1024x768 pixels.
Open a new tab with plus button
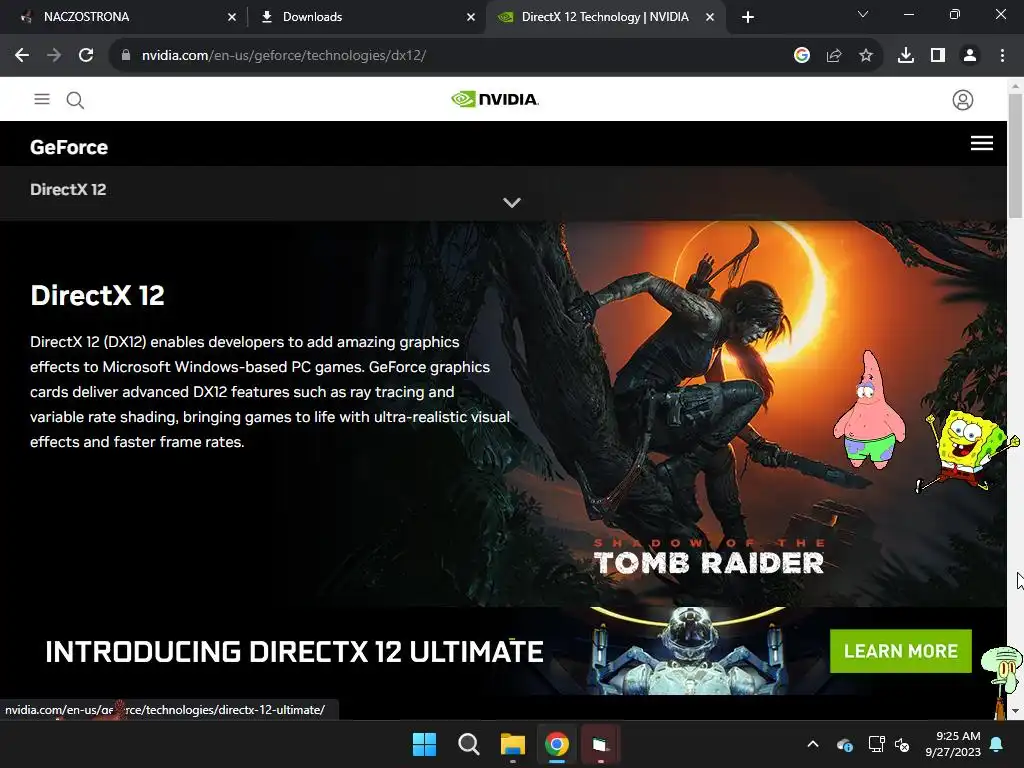coord(748,17)
